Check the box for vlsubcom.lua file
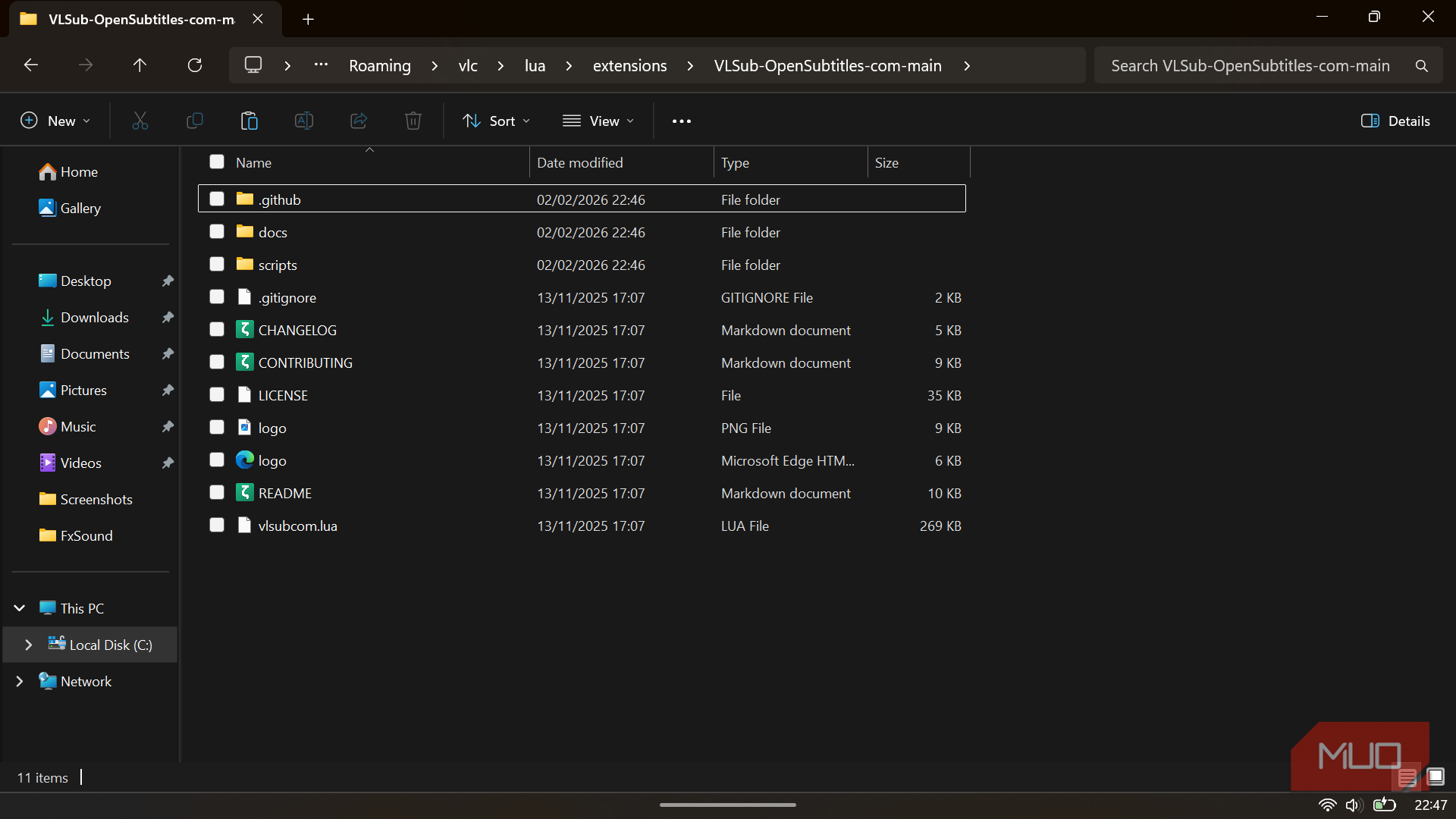Viewport: 1456px width, 819px height. (x=217, y=525)
